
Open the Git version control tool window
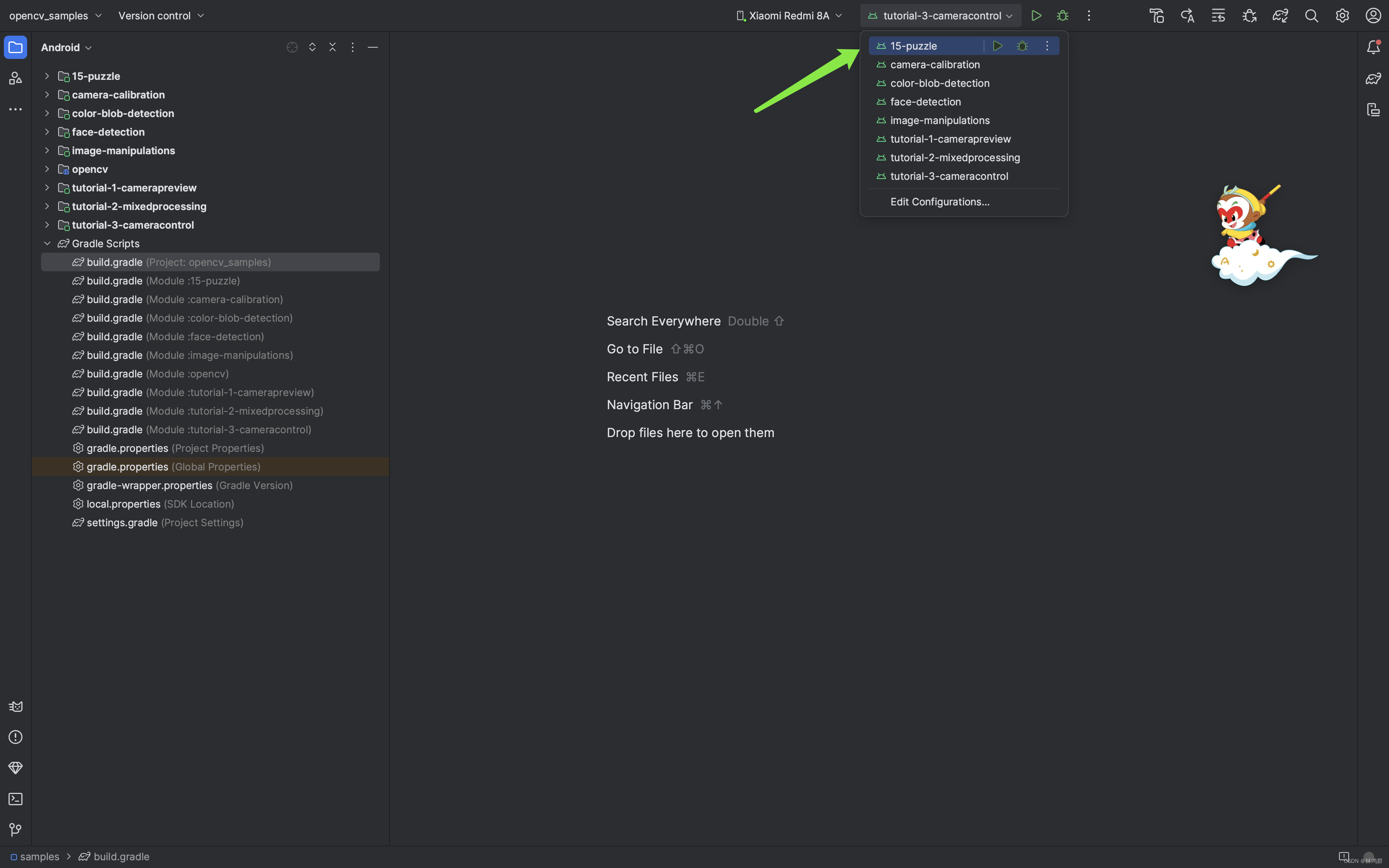[16, 830]
